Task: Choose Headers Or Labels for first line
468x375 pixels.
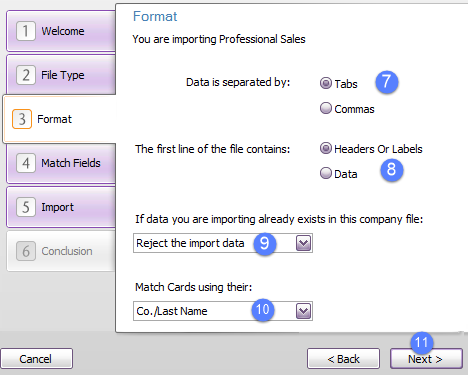Action: (326, 148)
